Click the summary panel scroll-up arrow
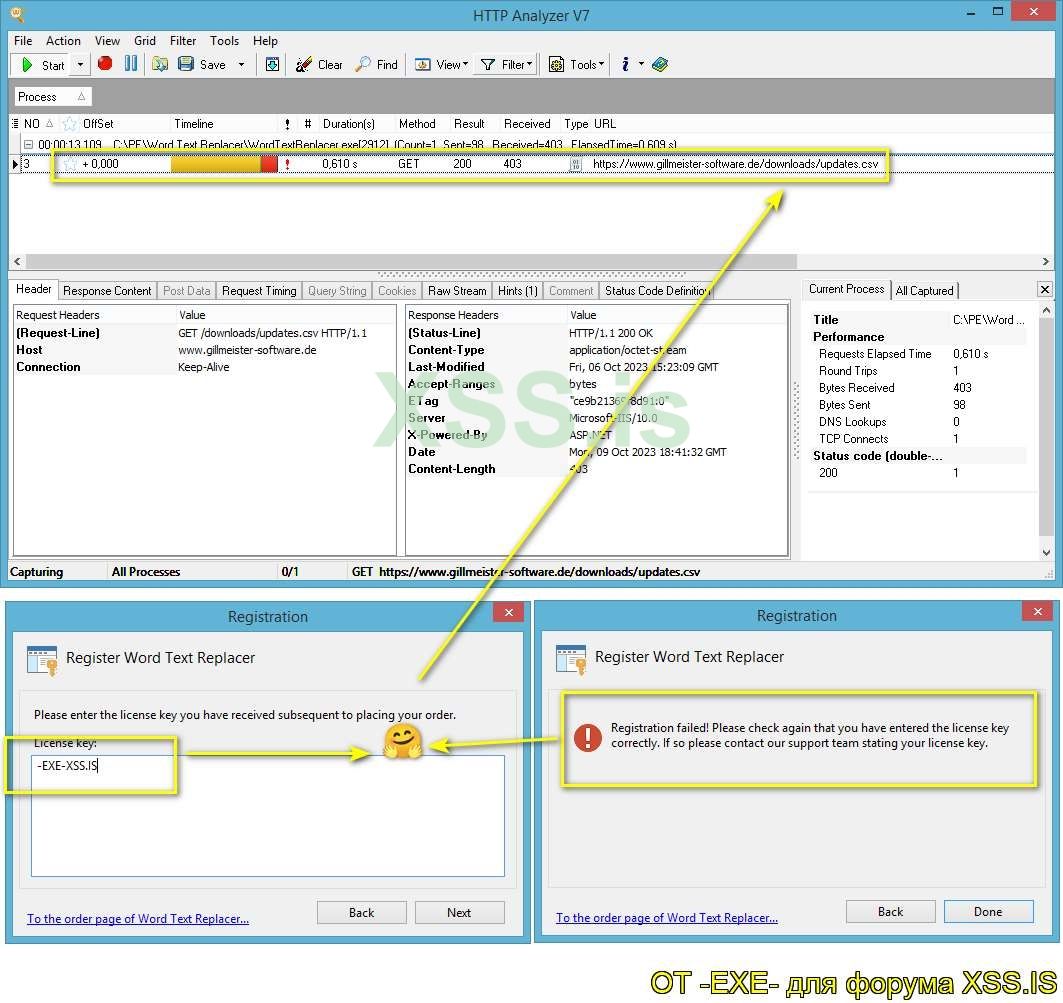 [x=1046, y=311]
